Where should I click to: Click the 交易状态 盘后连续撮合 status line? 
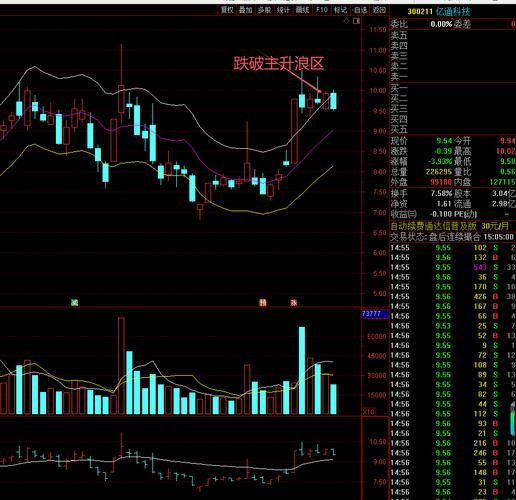click(x=452, y=237)
